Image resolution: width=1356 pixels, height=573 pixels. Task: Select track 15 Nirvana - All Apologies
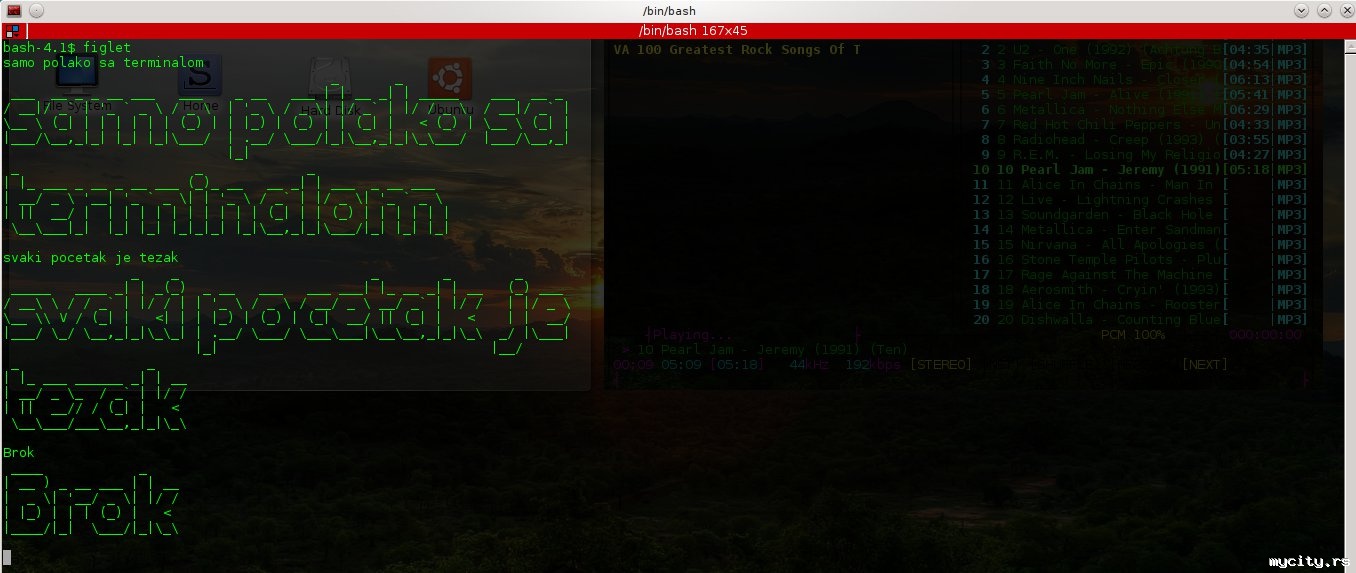tap(1138, 244)
